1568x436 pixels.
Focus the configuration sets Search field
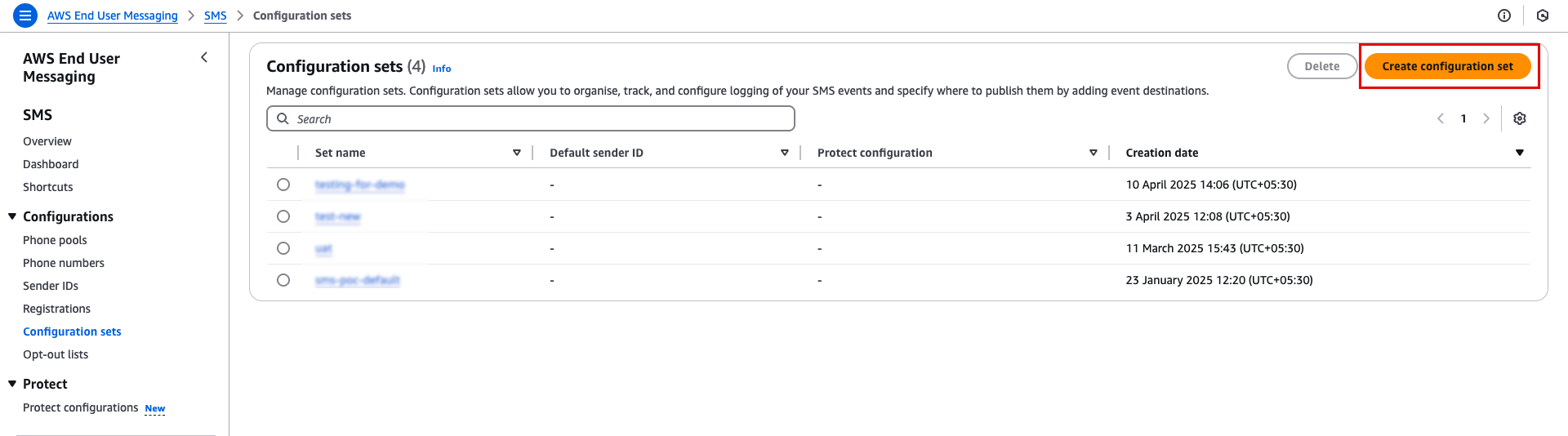[531, 118]
